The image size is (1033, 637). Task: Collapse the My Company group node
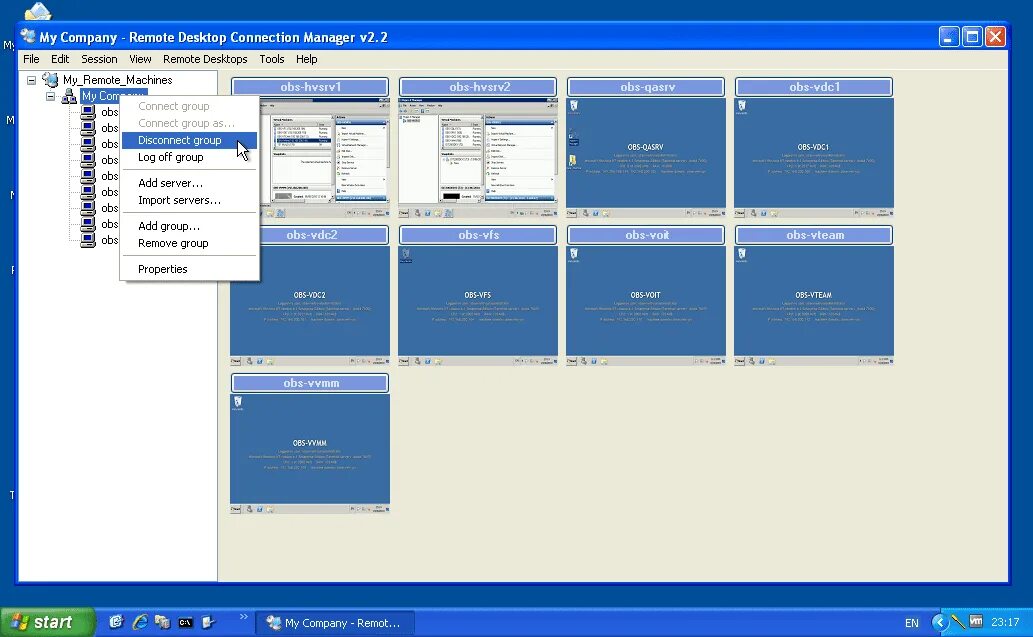pyautogui.click(x=51, y=96)
